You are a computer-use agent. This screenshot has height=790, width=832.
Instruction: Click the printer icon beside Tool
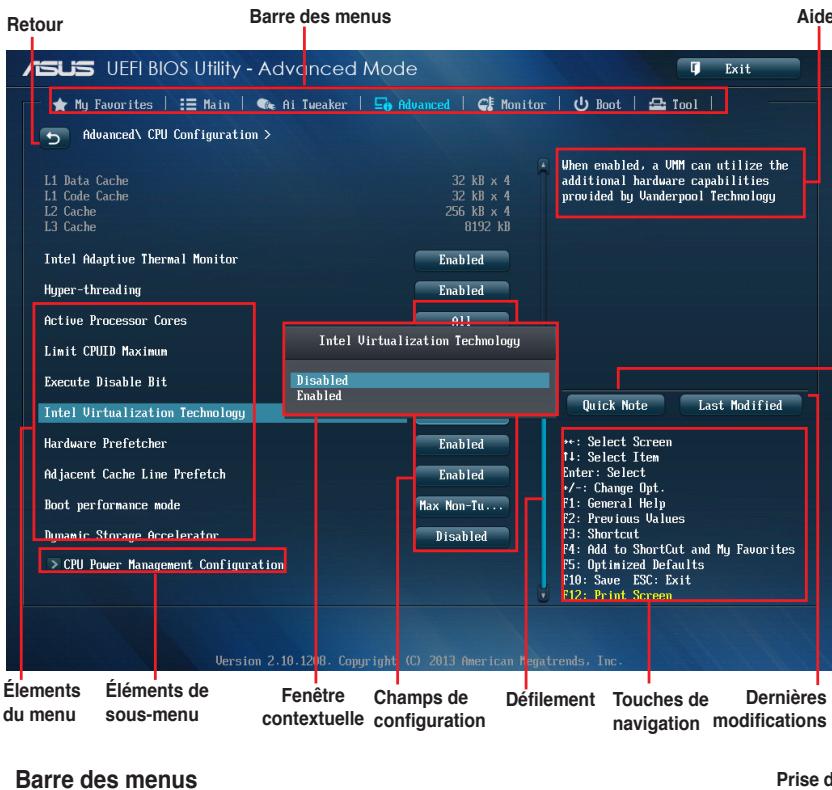click(x=657, y=104)
